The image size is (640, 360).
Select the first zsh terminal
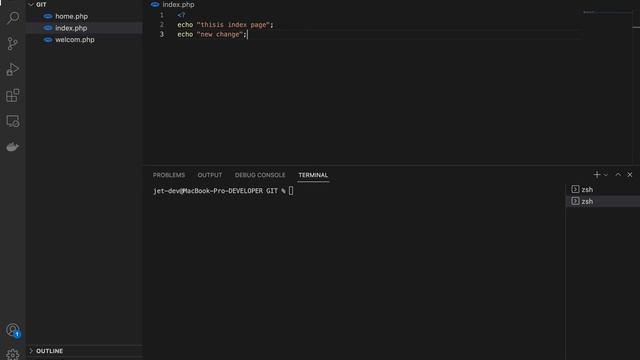coord(602,189)
